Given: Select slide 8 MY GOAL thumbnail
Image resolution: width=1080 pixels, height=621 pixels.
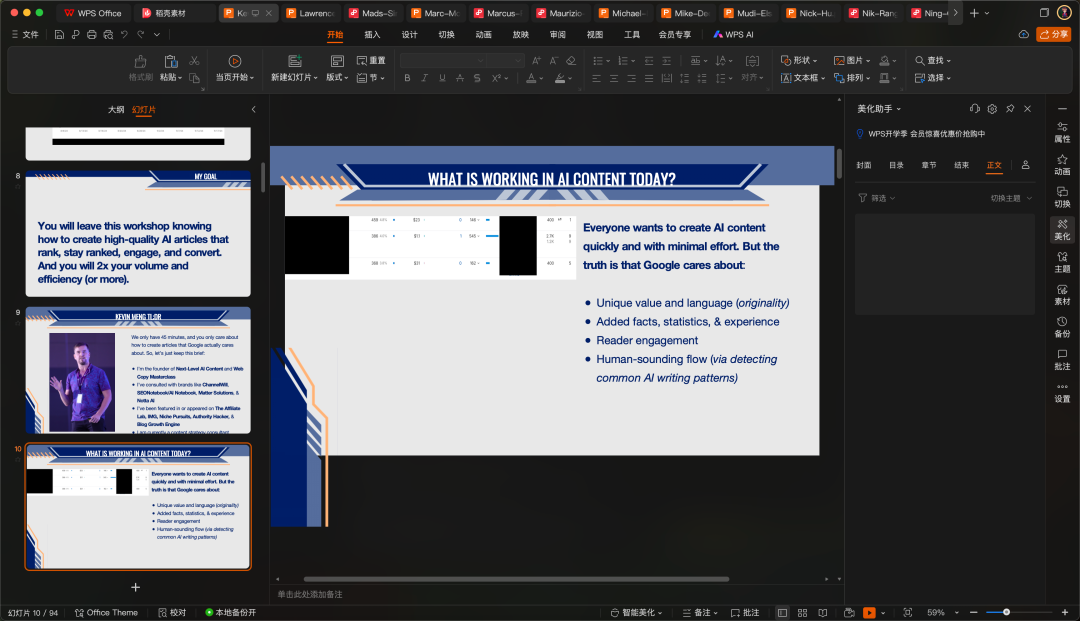Looking at the screenshot, I should [138, 233].
